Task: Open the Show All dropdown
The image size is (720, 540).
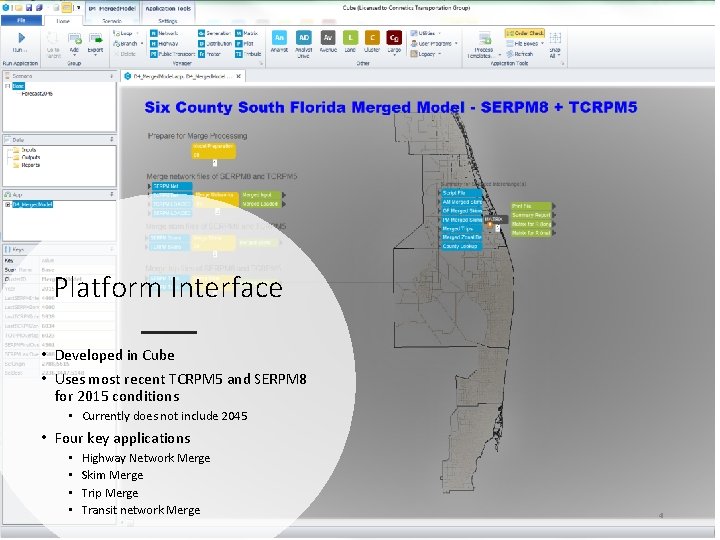Action: (x=555, y=44)
